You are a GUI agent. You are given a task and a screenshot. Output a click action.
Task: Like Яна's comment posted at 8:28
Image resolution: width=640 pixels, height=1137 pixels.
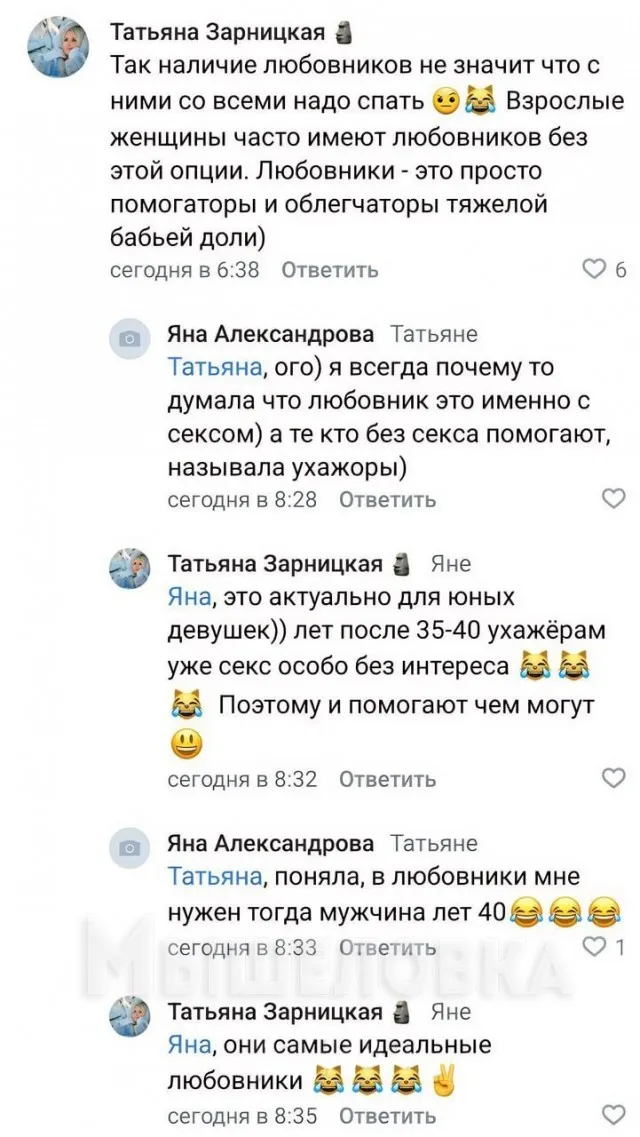612,498
